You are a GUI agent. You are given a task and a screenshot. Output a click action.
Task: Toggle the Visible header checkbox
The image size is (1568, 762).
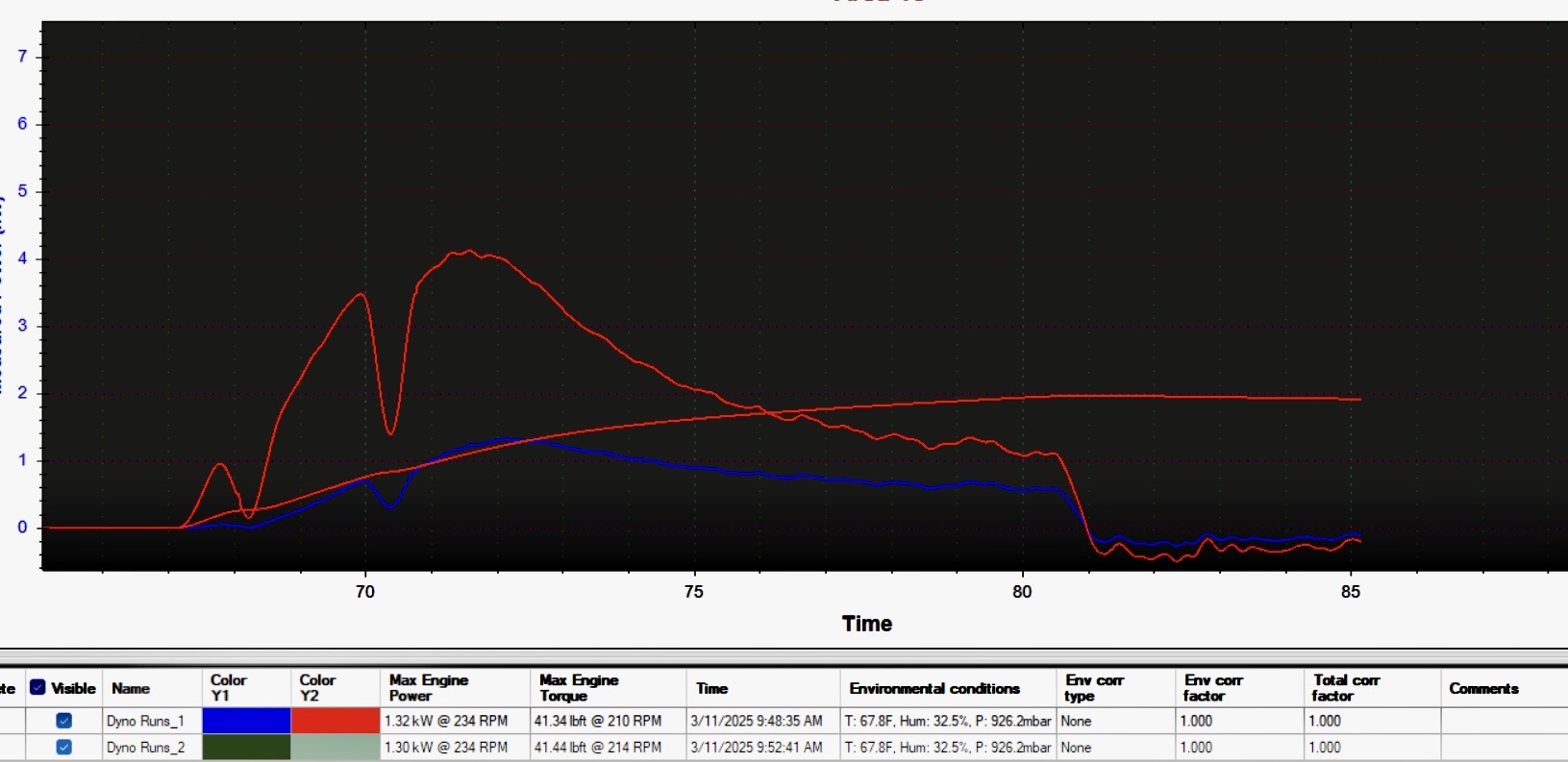point(38,688)
